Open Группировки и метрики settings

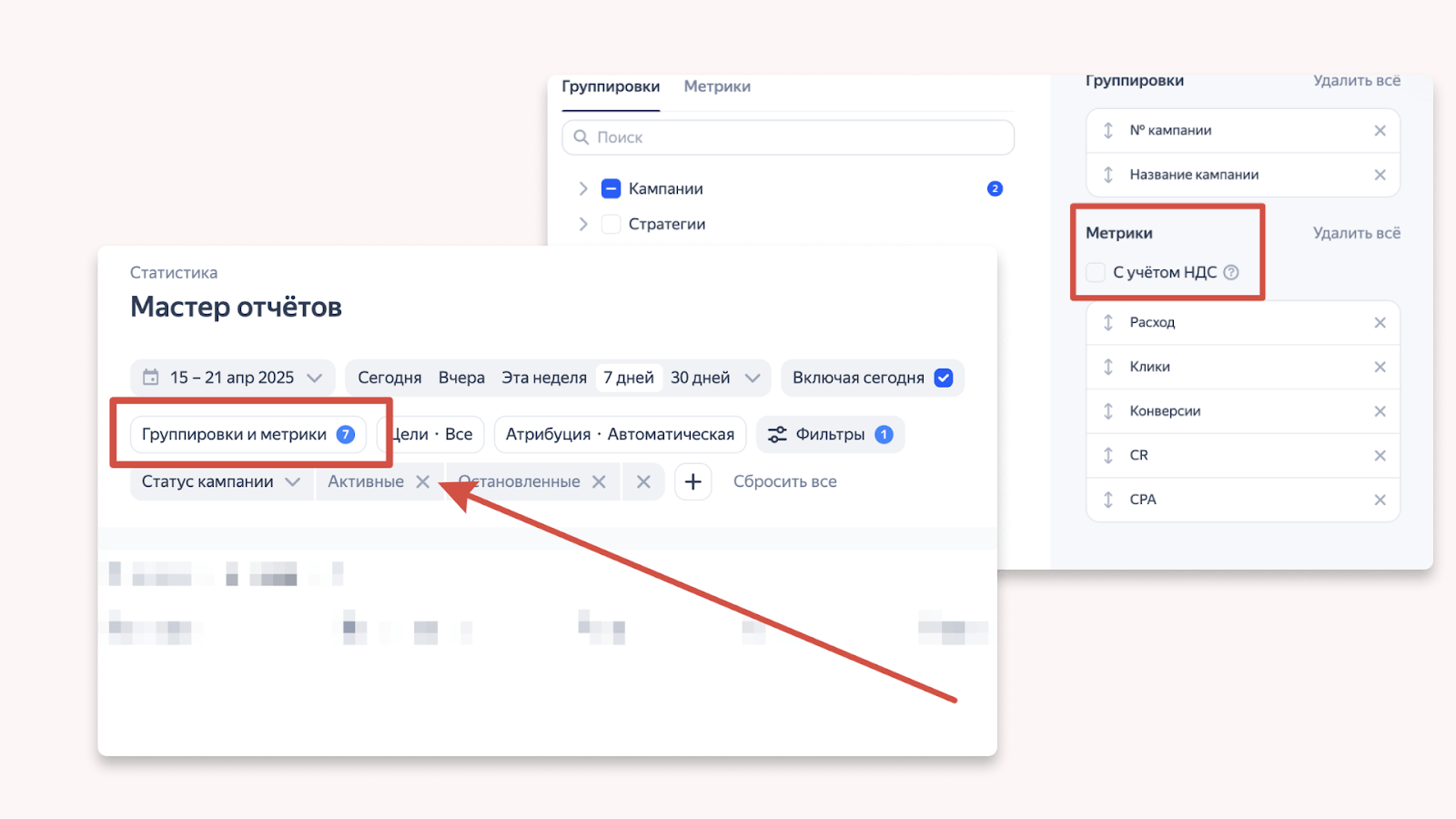click(248, 434)
